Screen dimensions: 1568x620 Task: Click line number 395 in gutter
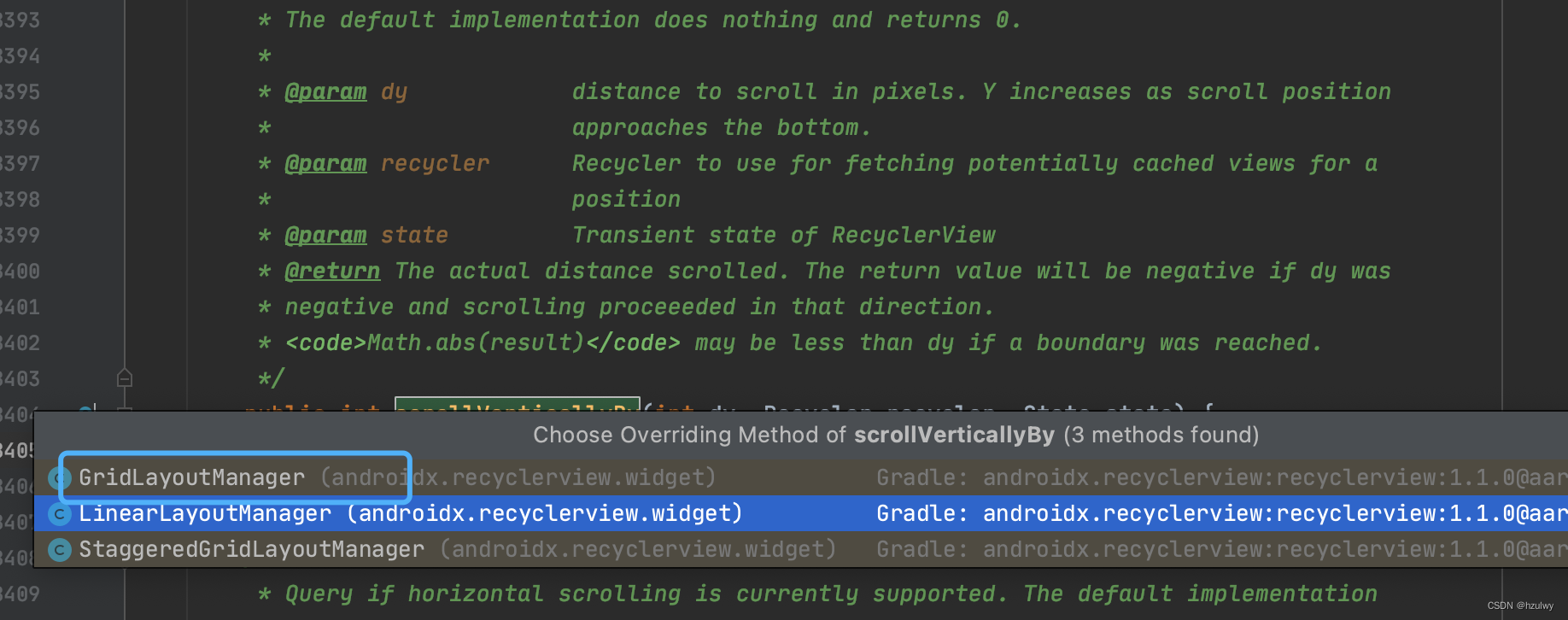click(x=20, y=91)
